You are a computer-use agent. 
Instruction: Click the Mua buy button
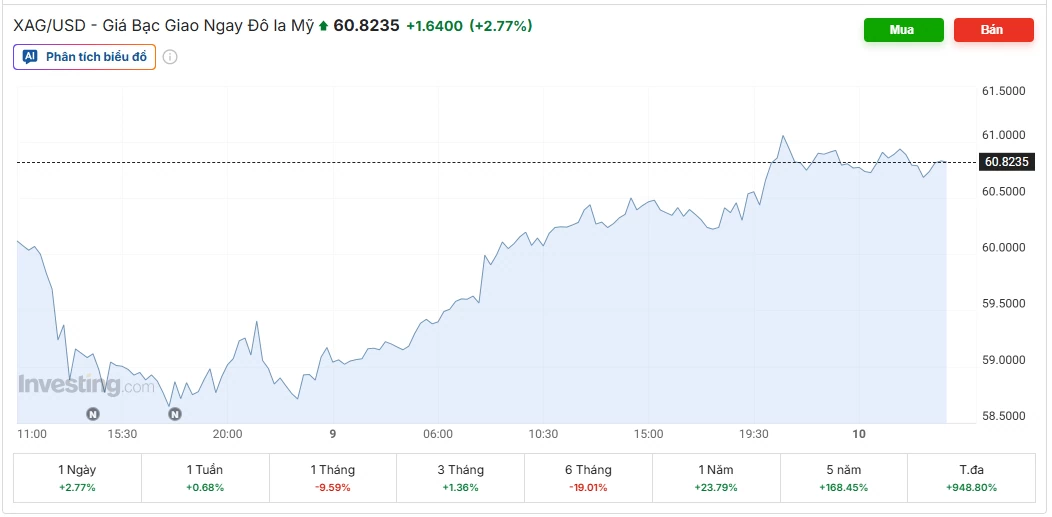[904, 30]
